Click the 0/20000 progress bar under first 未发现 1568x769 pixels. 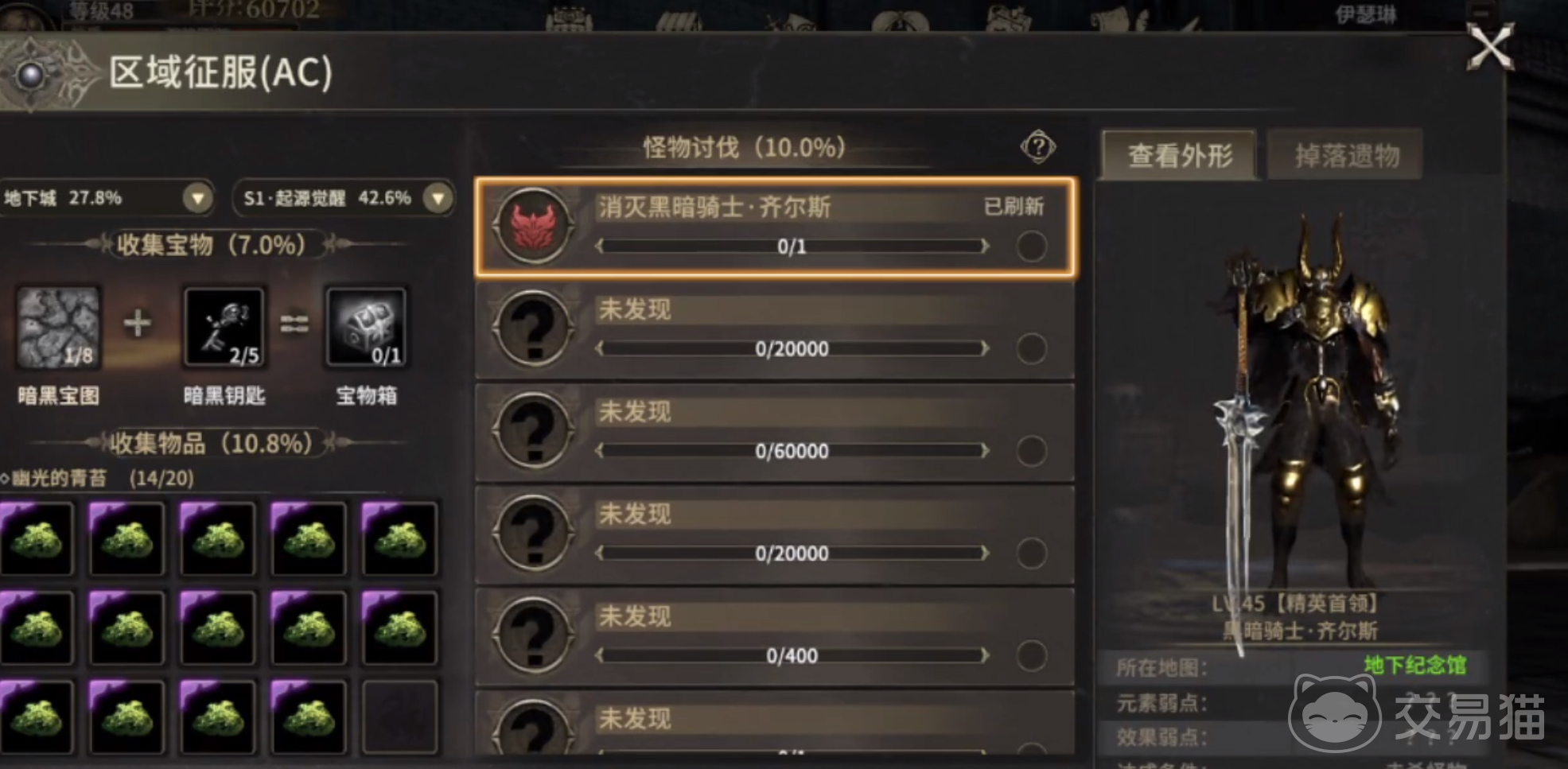click(792, 348)
